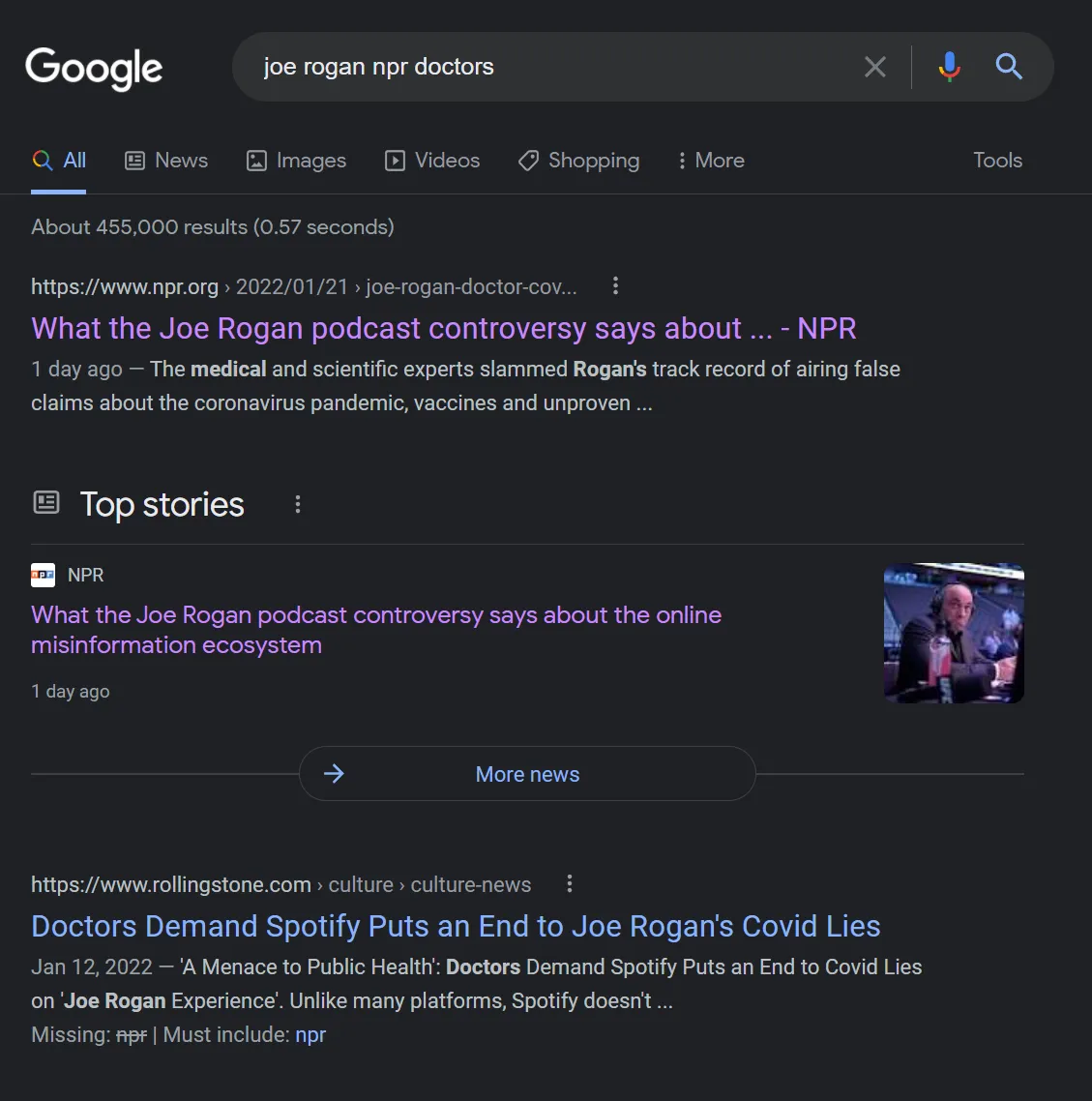Submit search with magnifying glass icon
The image size is (1092, 1101).
(x=1009, y=67)
